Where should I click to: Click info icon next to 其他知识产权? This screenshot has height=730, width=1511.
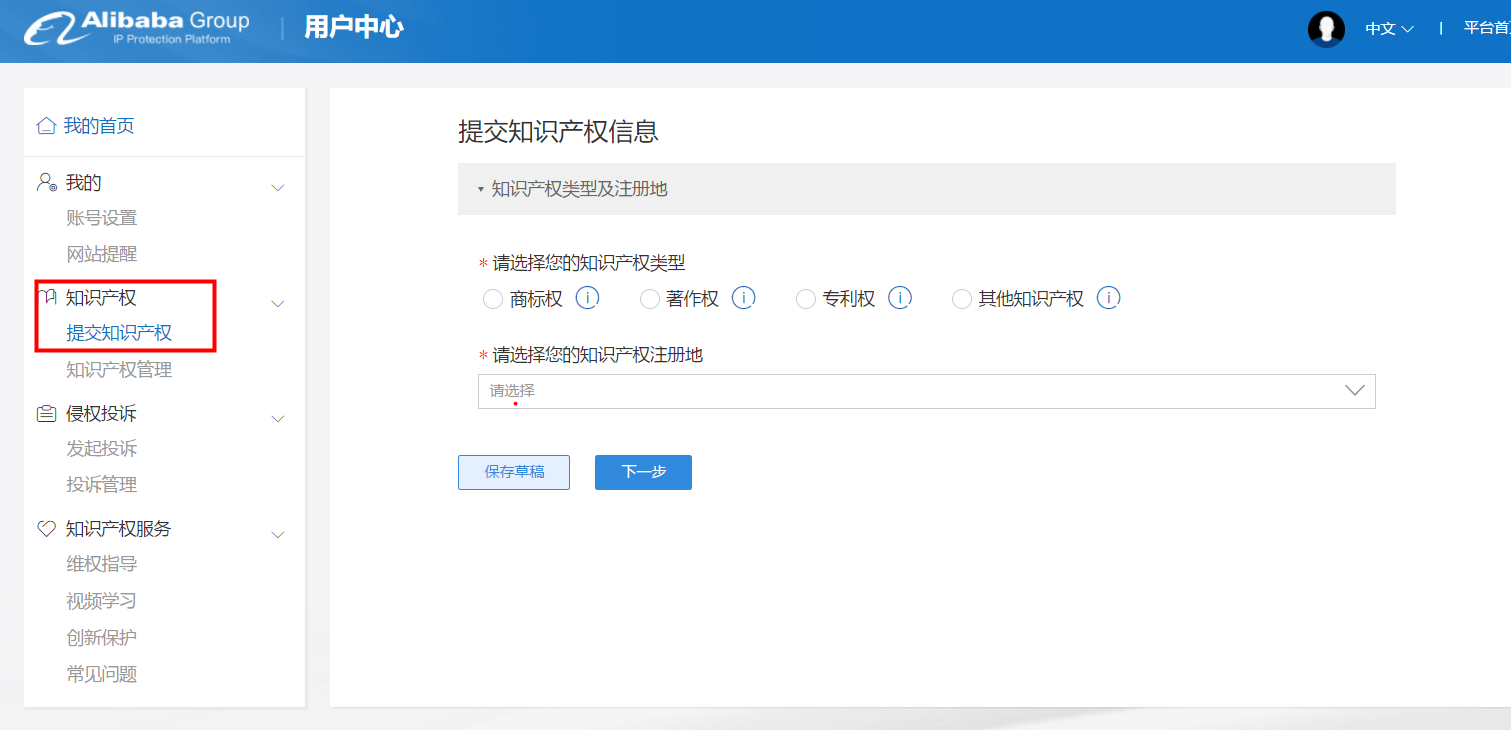1108,298
